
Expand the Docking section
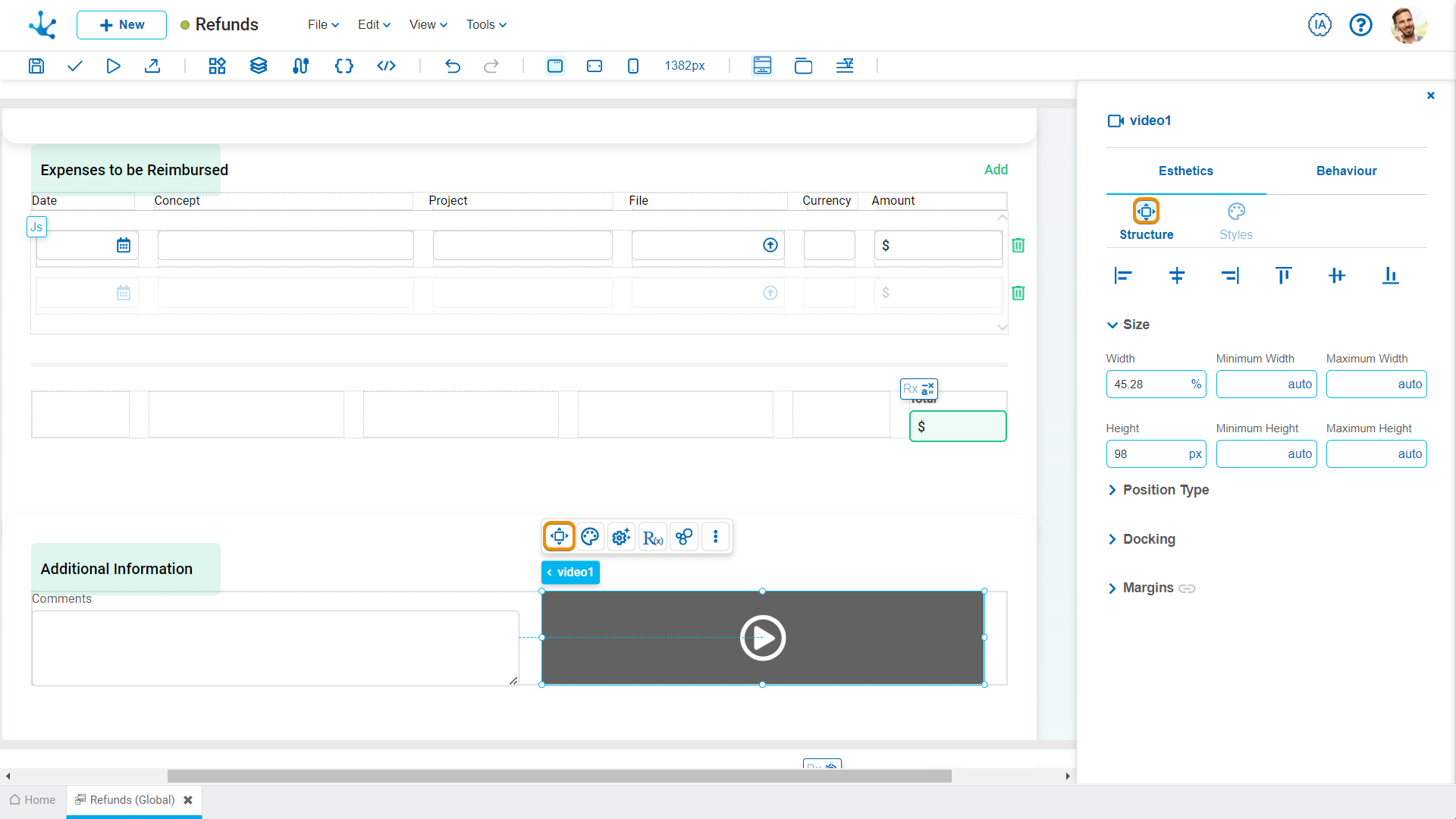click(1148, 539)
